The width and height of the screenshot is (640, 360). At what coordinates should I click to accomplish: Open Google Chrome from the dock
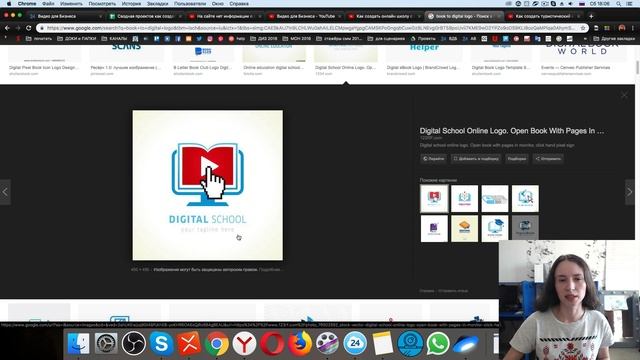[x=217, y=343]
